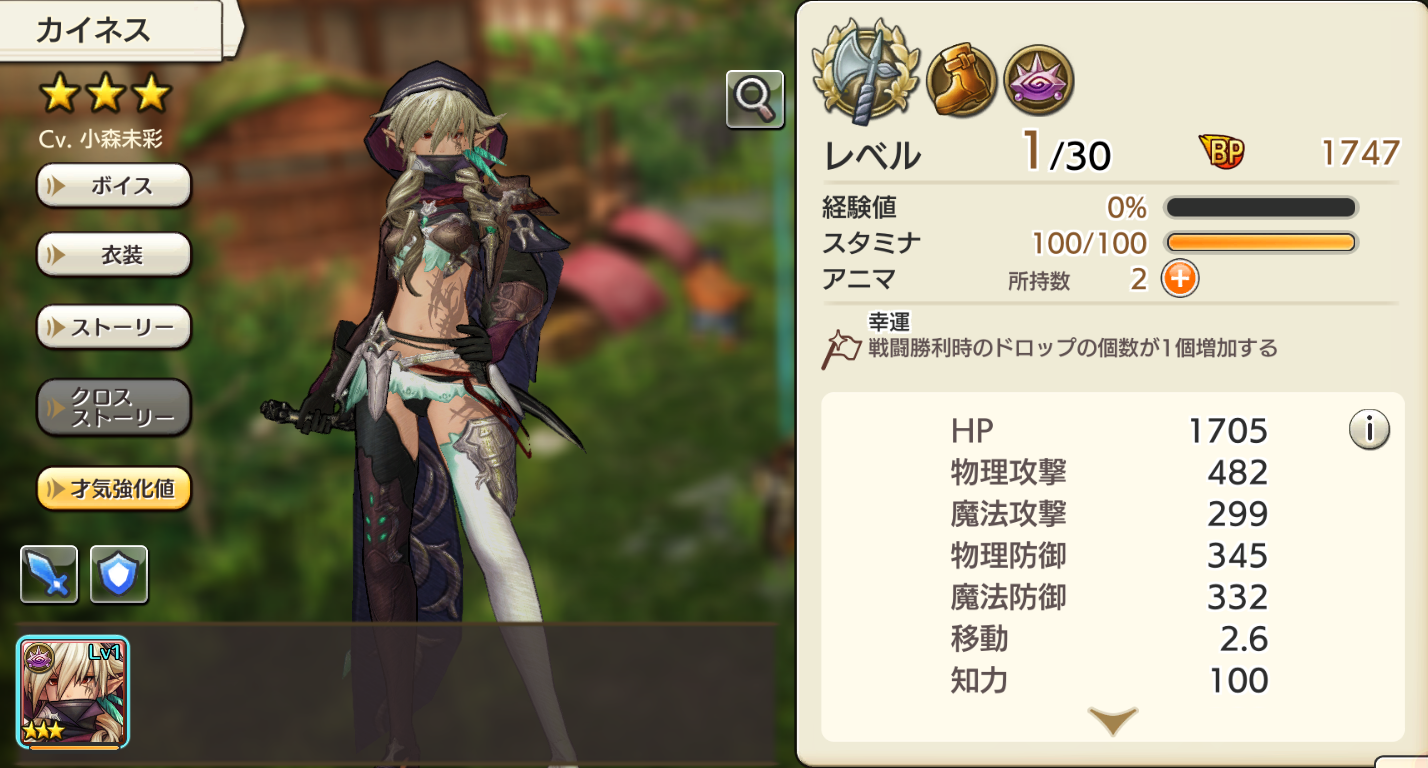Click the magnifying glass zoom icon
This screenshot has width=1428, height=768.
tap(755, 98)
